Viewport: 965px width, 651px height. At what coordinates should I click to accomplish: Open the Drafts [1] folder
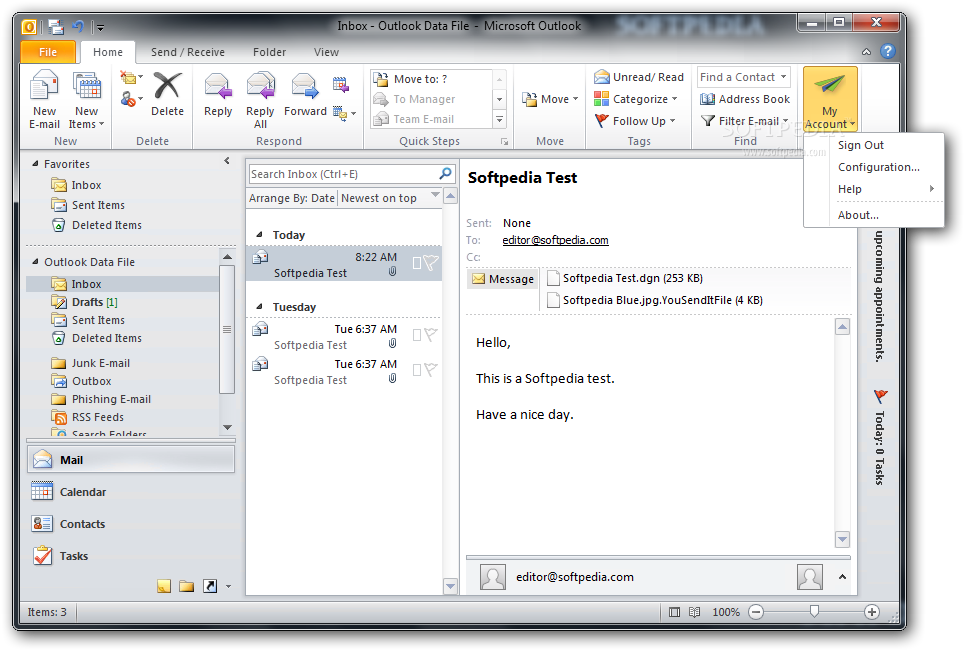pos(94,302)
